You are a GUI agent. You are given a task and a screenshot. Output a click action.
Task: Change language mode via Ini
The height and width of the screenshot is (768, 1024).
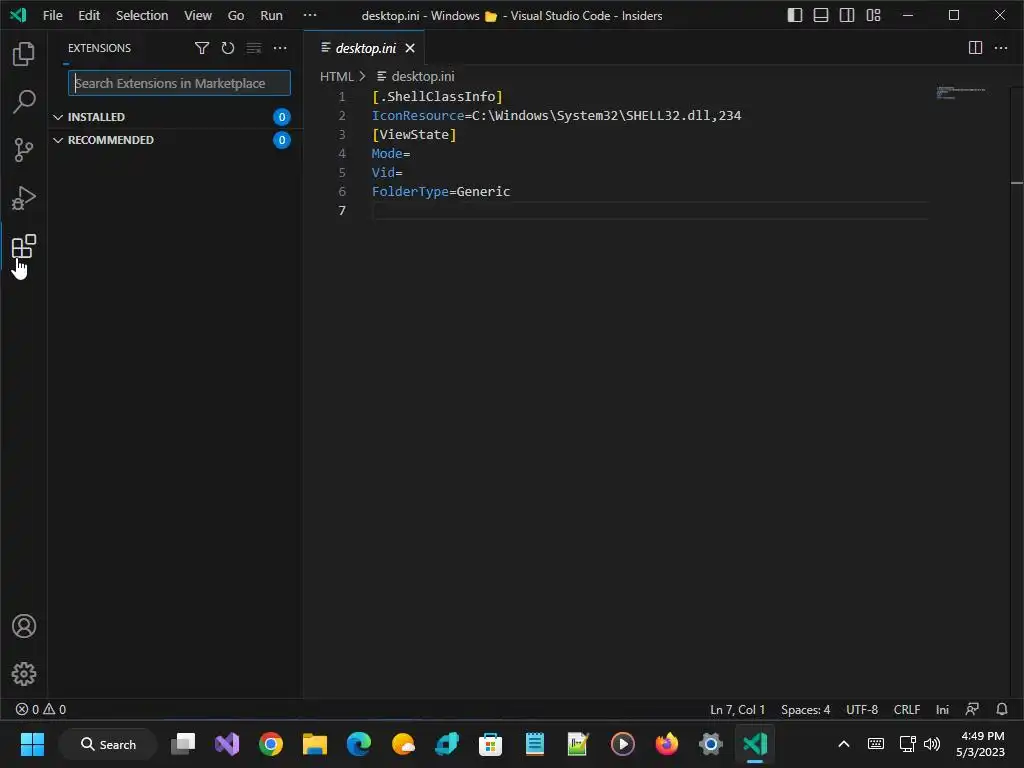(x=942, y=709)
